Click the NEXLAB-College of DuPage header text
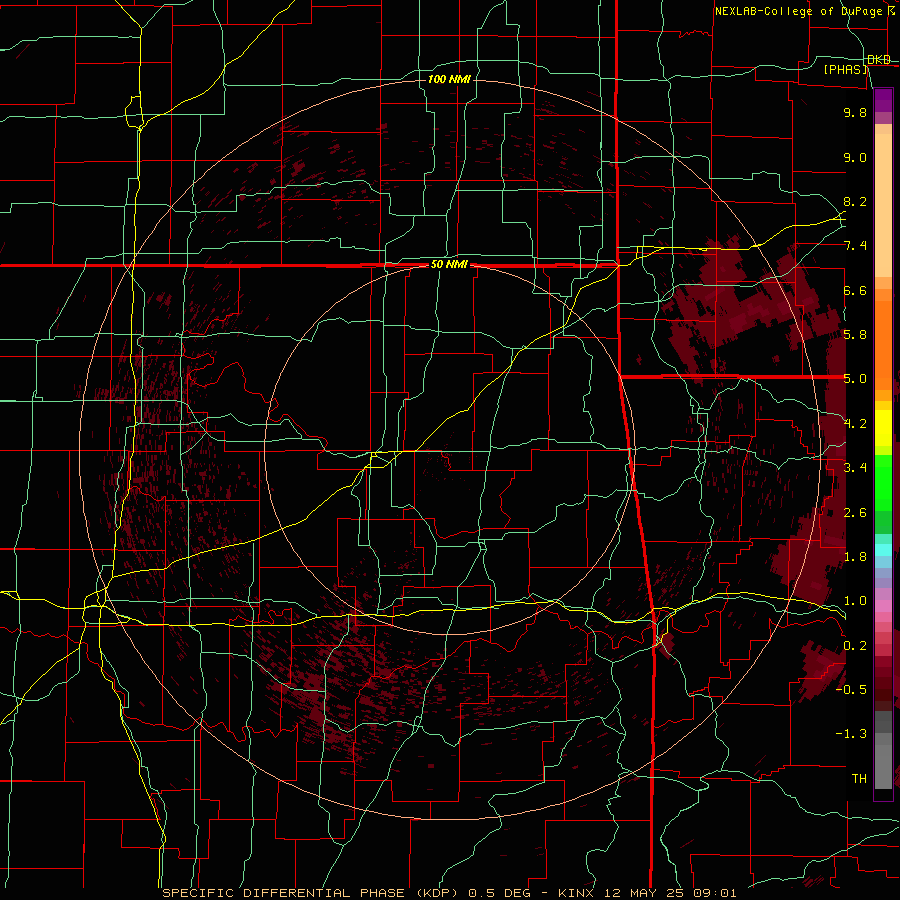The height and width of the screenshot is (900, 900). click(800, 11)
